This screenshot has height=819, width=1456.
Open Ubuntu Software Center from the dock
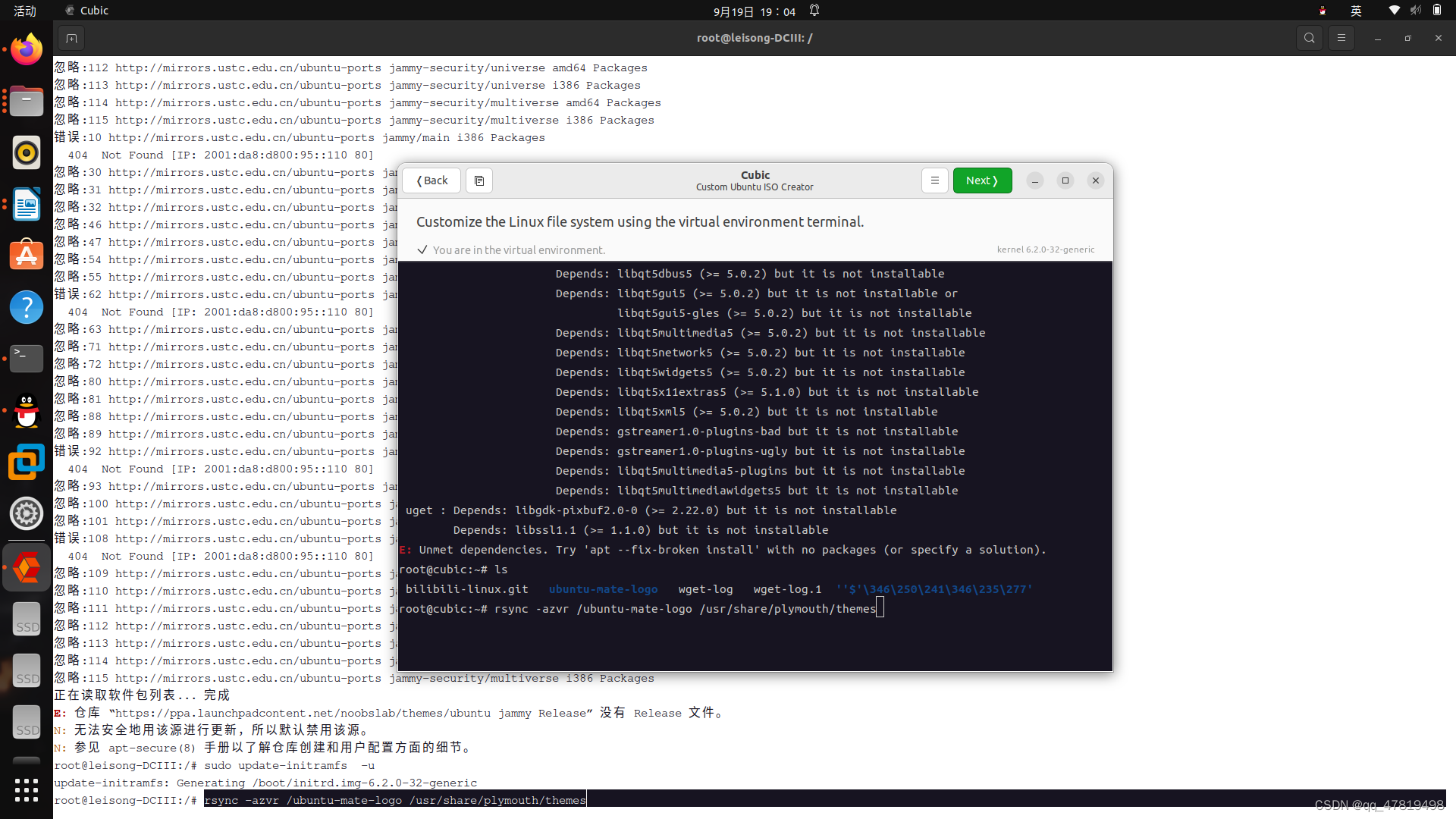click(x=27, y=255)
